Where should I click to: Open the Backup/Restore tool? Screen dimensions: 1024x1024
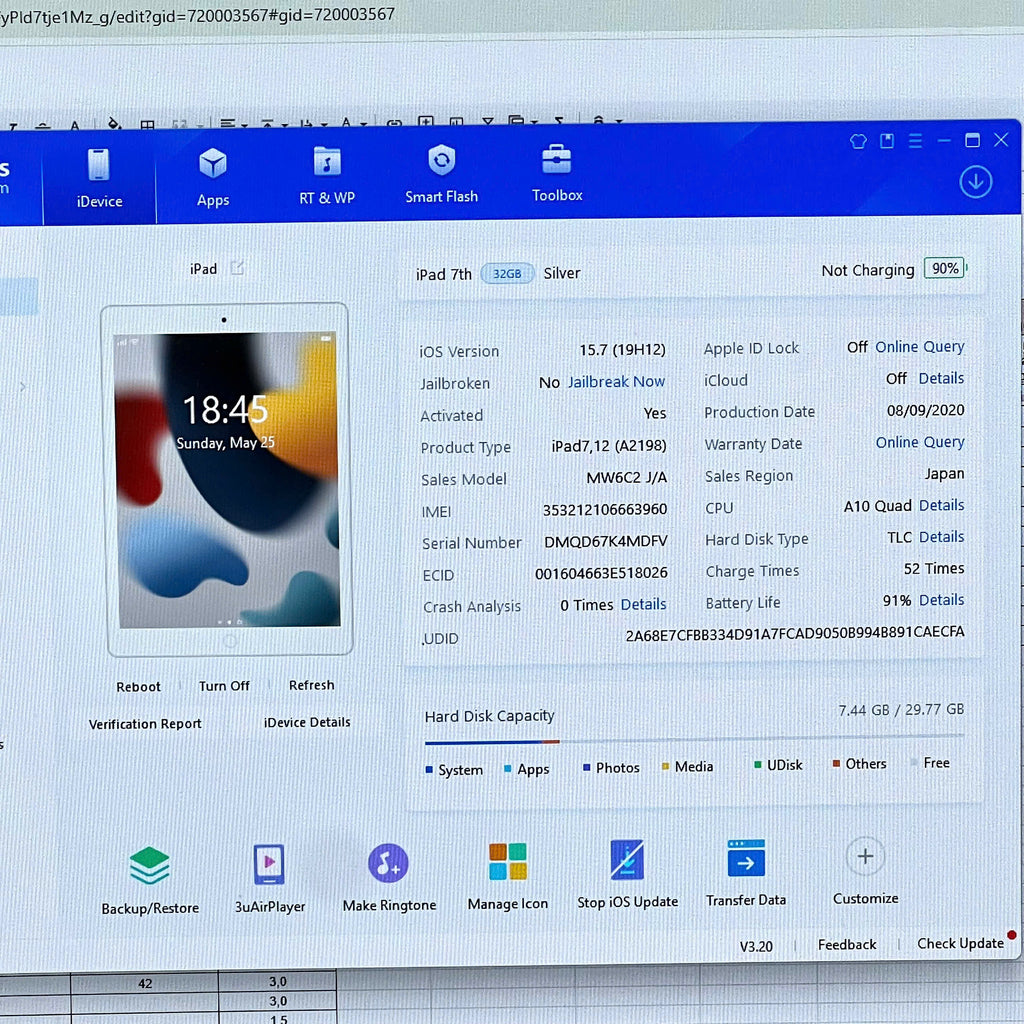(150, 866)
